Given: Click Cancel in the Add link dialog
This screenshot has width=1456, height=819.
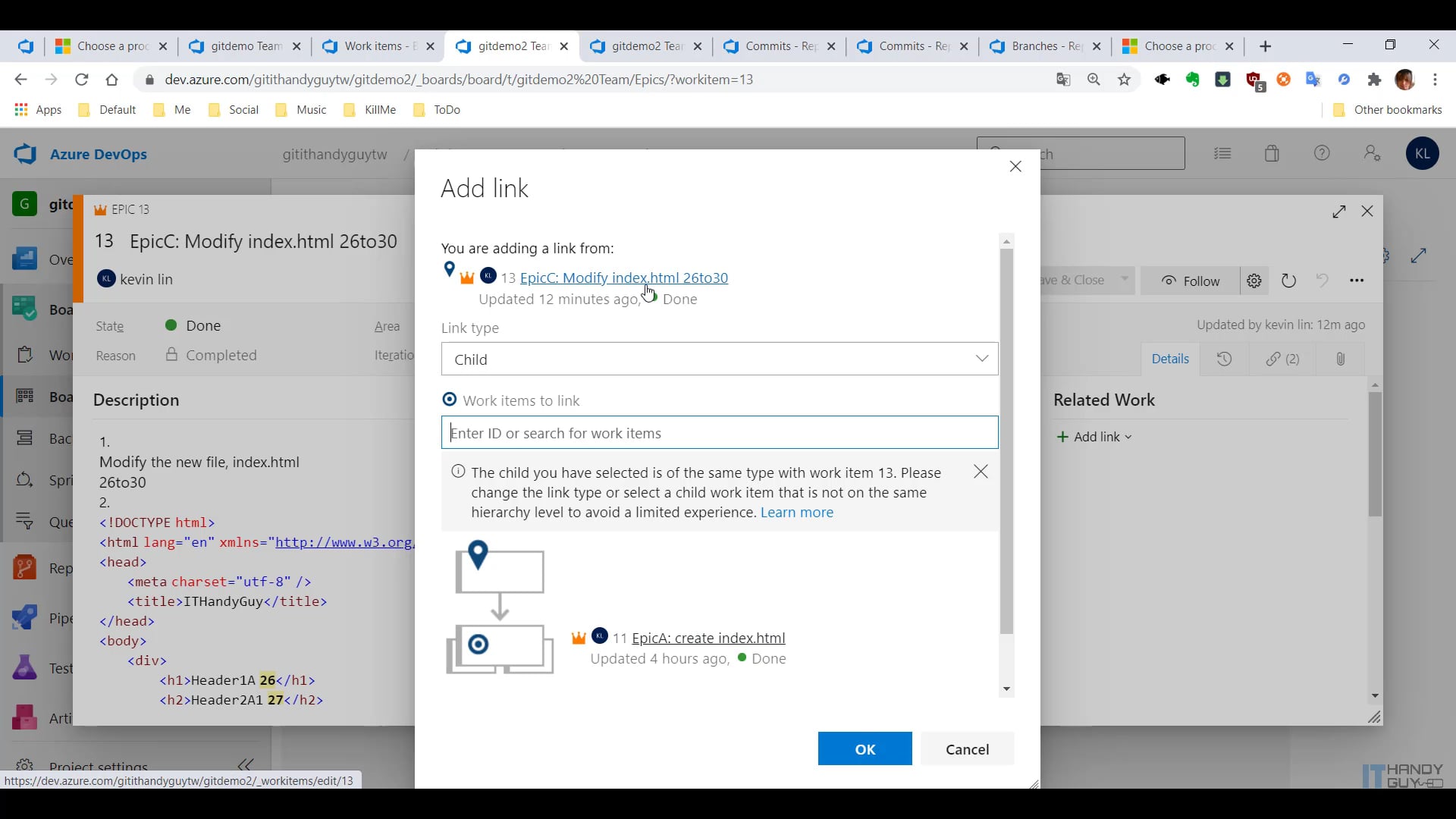Looking at the screenshot, I should [967, 749].
